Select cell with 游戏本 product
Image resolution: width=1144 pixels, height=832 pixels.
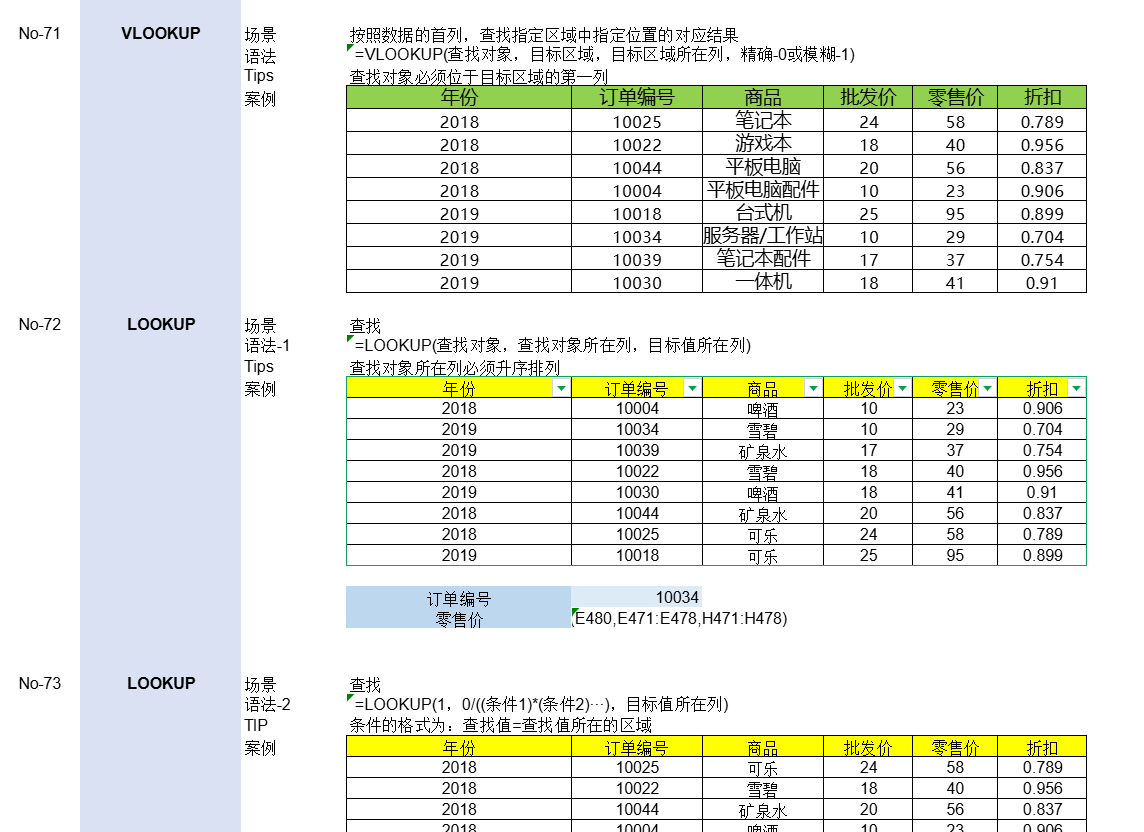coord(763,144)
